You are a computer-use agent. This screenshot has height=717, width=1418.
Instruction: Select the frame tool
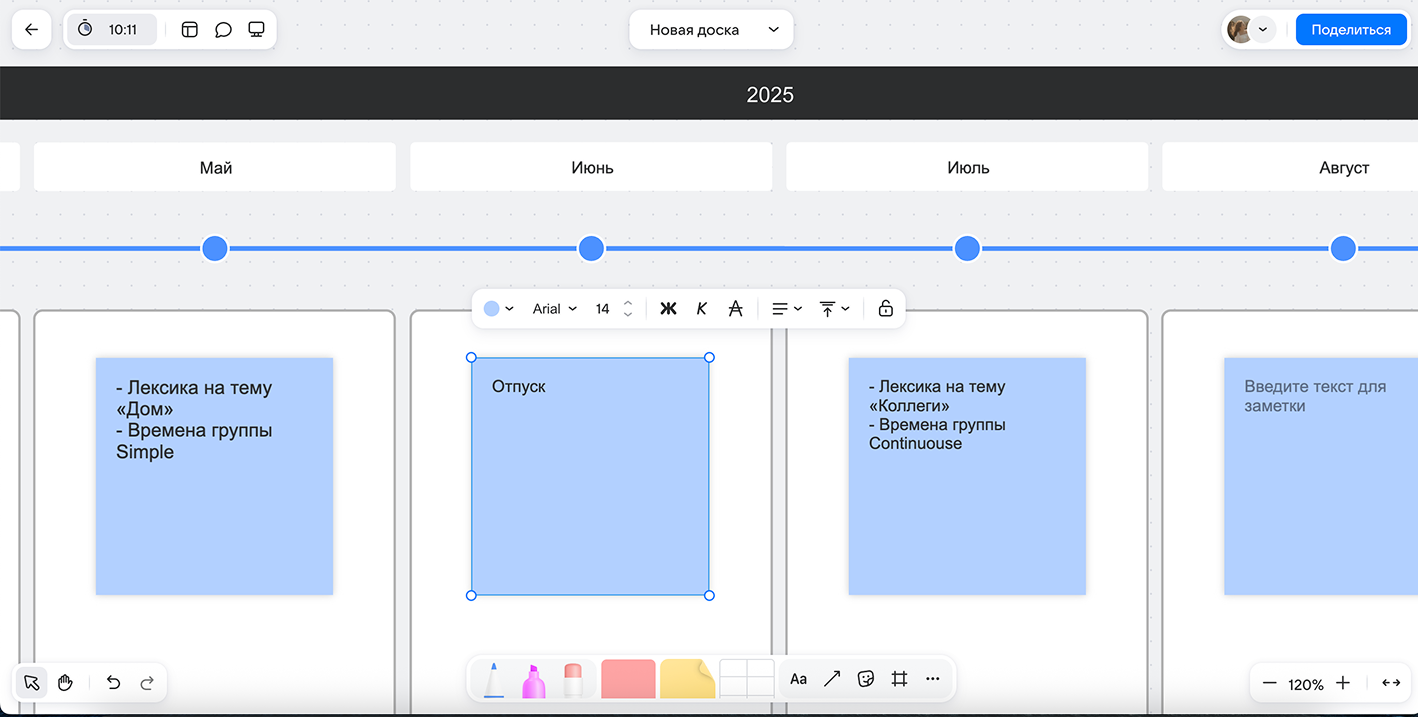pos(899,679)
